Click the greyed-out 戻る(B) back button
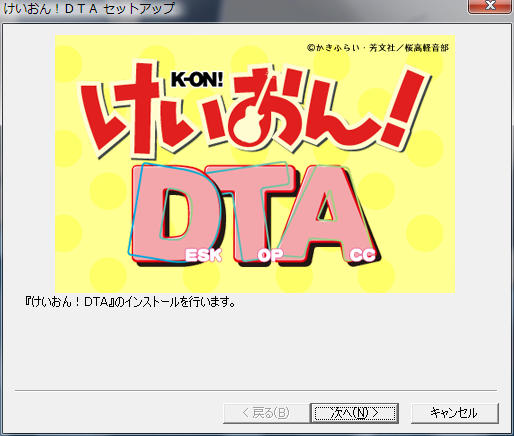This screenshot has height=436, width=514. click(x=266, y=413)
